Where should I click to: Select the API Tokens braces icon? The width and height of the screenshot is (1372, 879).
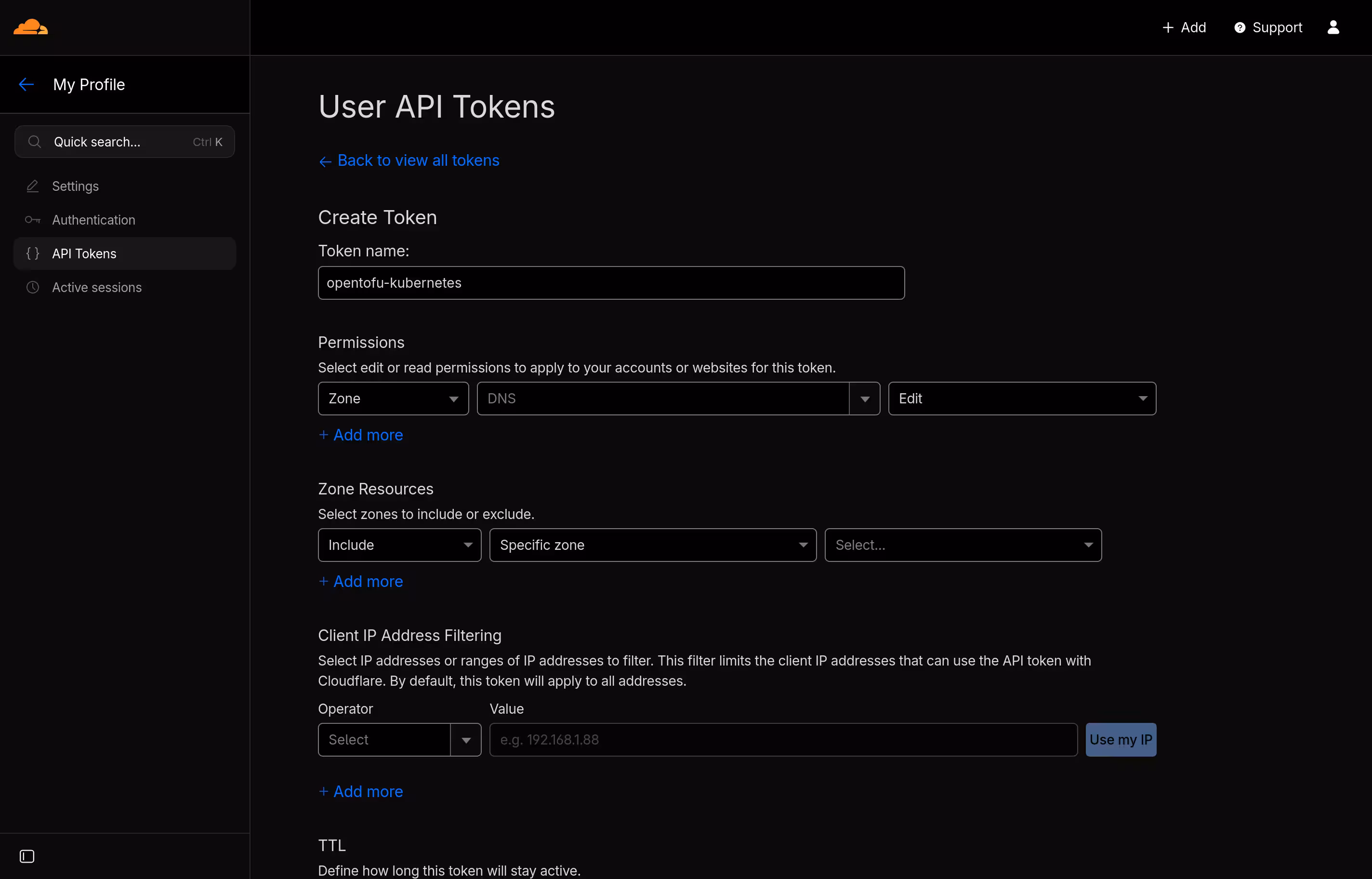32,253
